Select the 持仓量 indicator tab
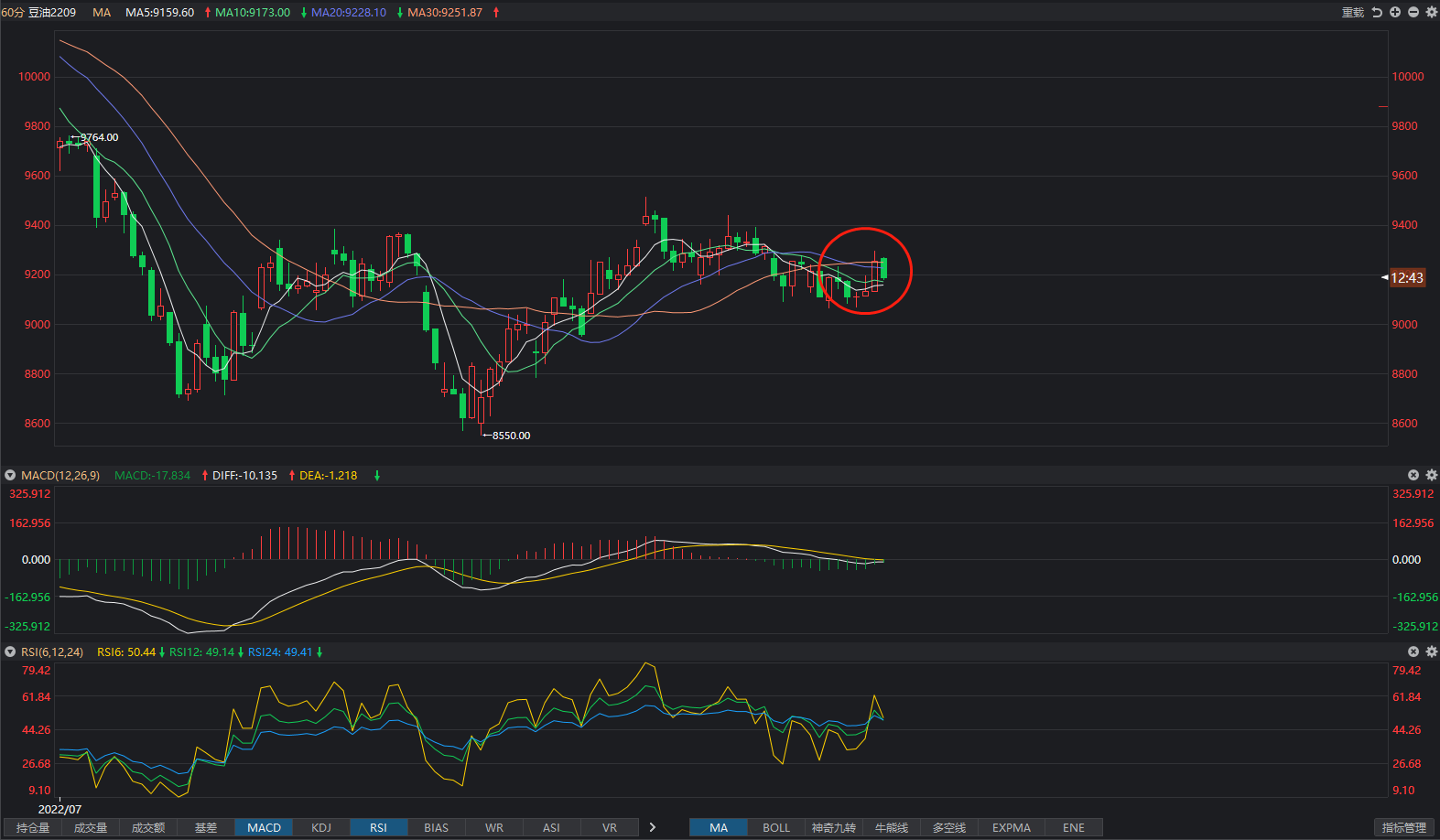 pos(33,827)
